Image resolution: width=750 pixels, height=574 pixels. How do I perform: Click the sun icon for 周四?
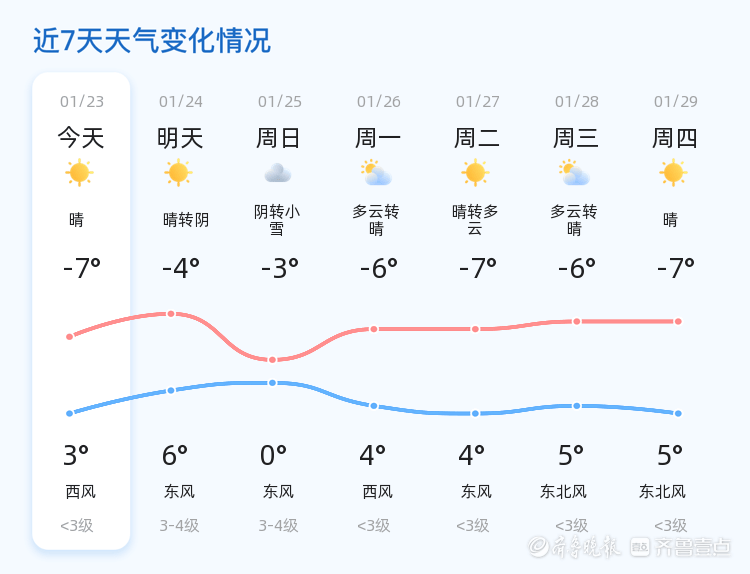pyautogui.click(x=673, y=173)
